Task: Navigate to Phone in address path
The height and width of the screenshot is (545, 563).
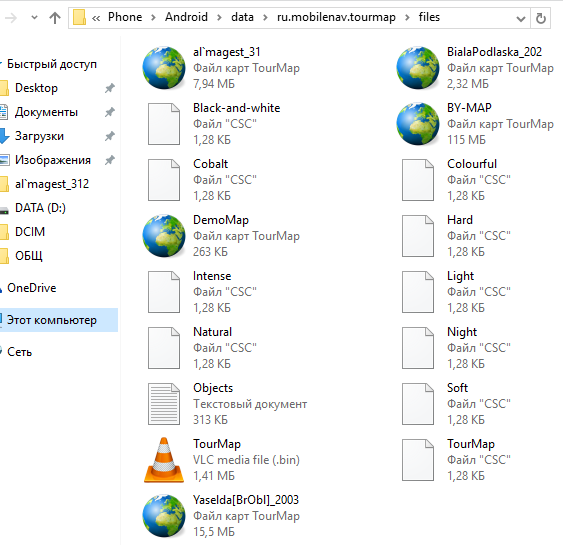Action: [125, 17]
